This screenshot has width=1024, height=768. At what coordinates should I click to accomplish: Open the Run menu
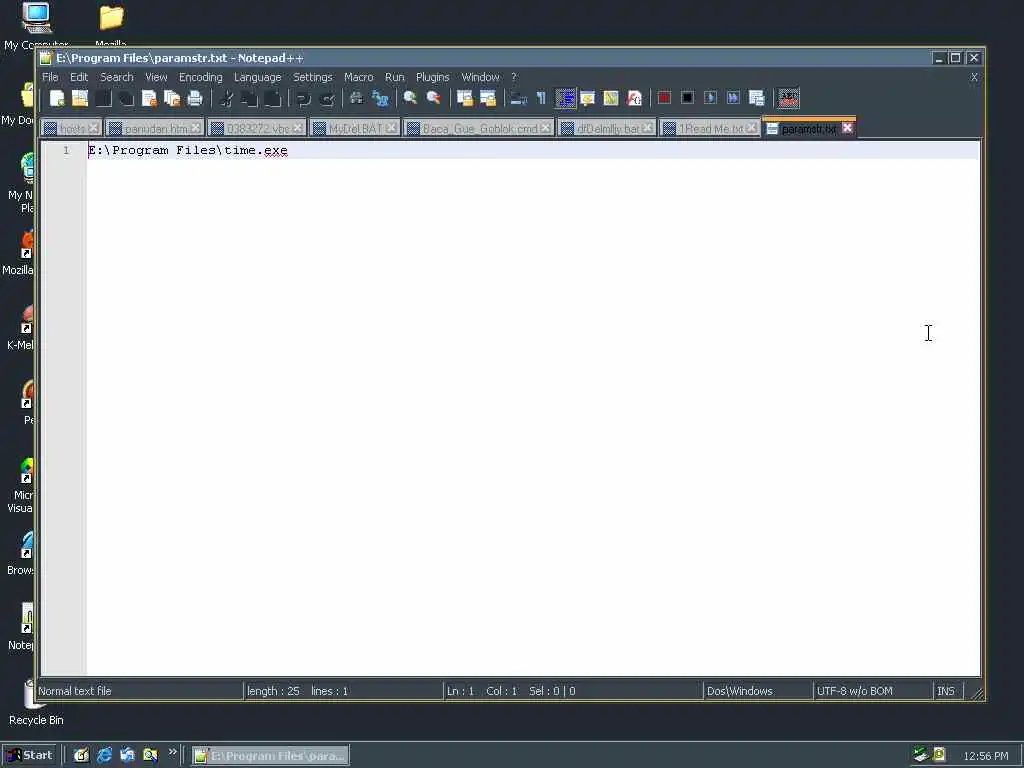[x=394, y=77]
